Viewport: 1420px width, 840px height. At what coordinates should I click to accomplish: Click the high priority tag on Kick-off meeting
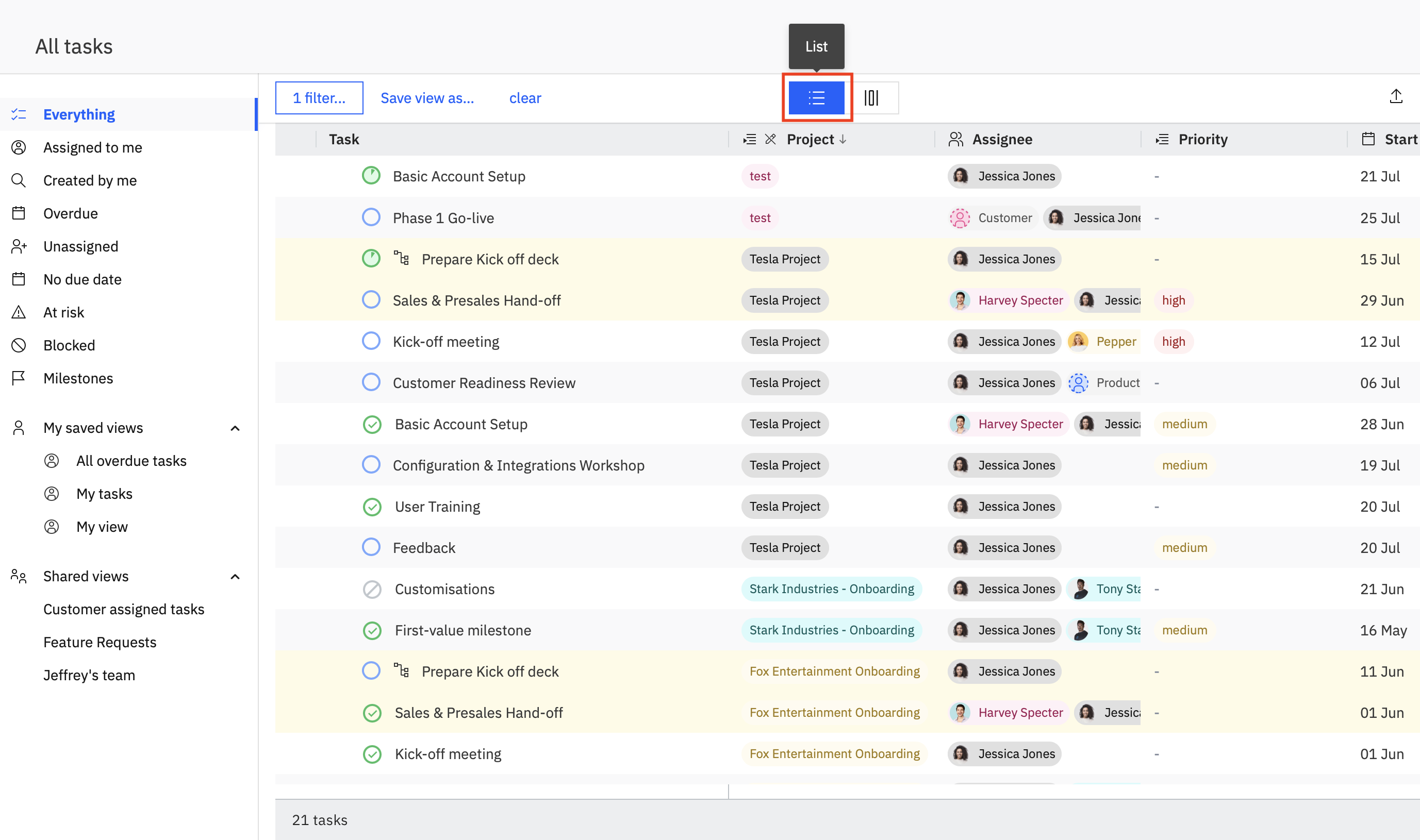tap(1173, 341)
